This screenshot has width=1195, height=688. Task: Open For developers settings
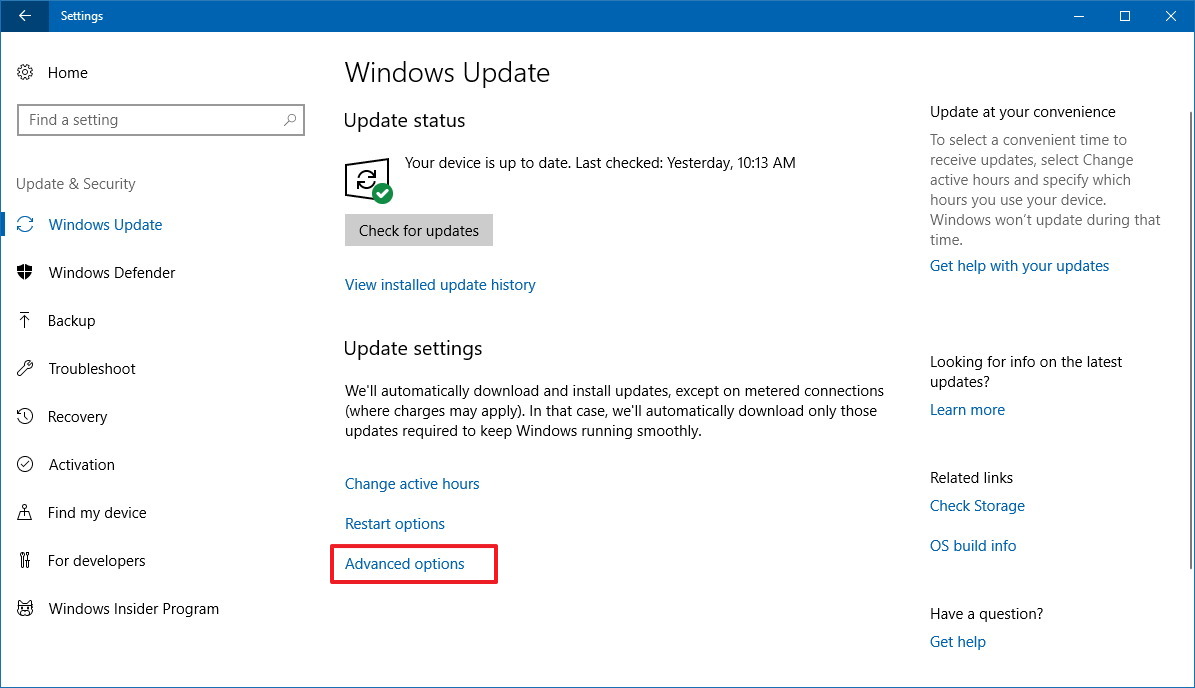click(x=94, y=560)
